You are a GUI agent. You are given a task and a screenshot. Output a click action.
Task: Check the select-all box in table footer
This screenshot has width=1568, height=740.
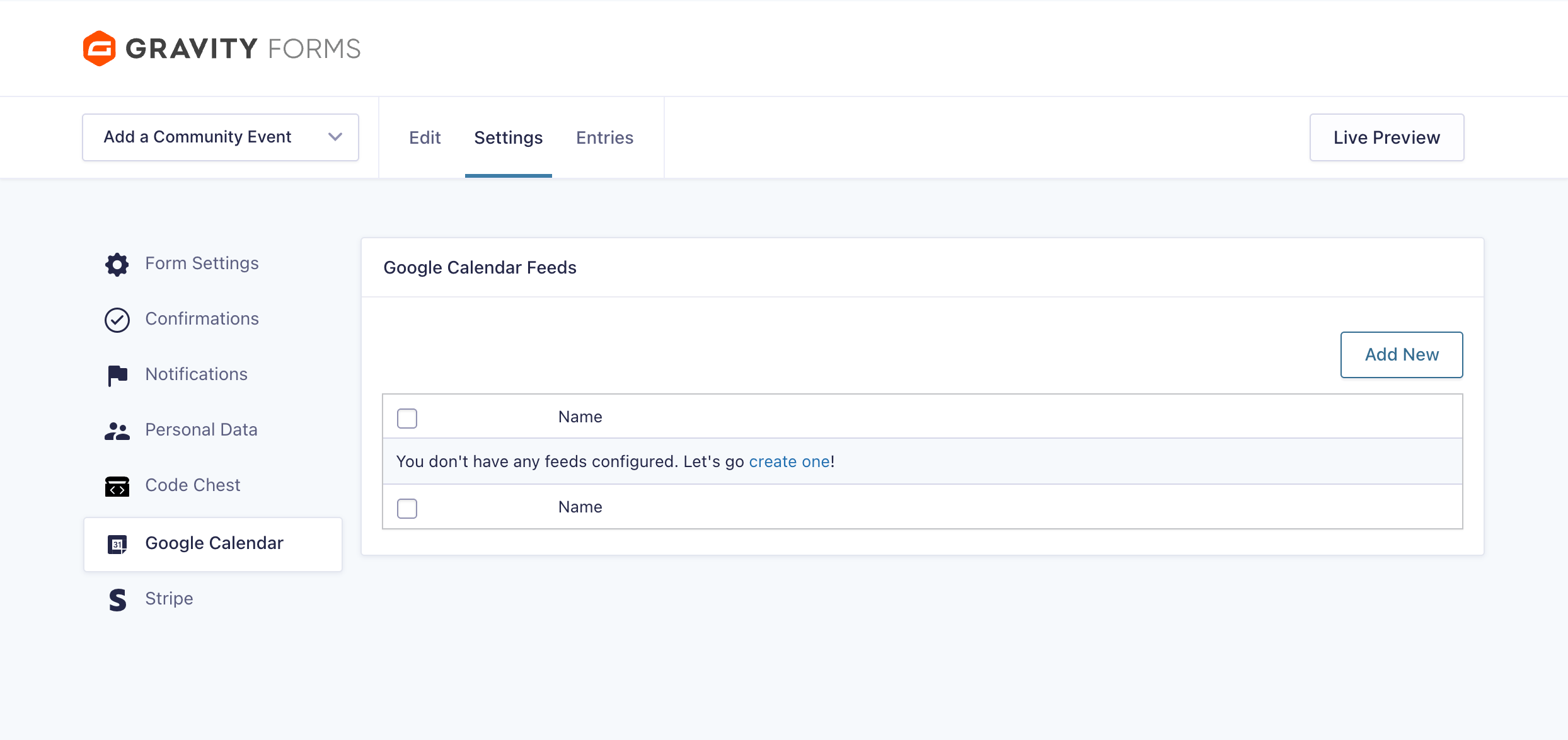tap(407, 508)
